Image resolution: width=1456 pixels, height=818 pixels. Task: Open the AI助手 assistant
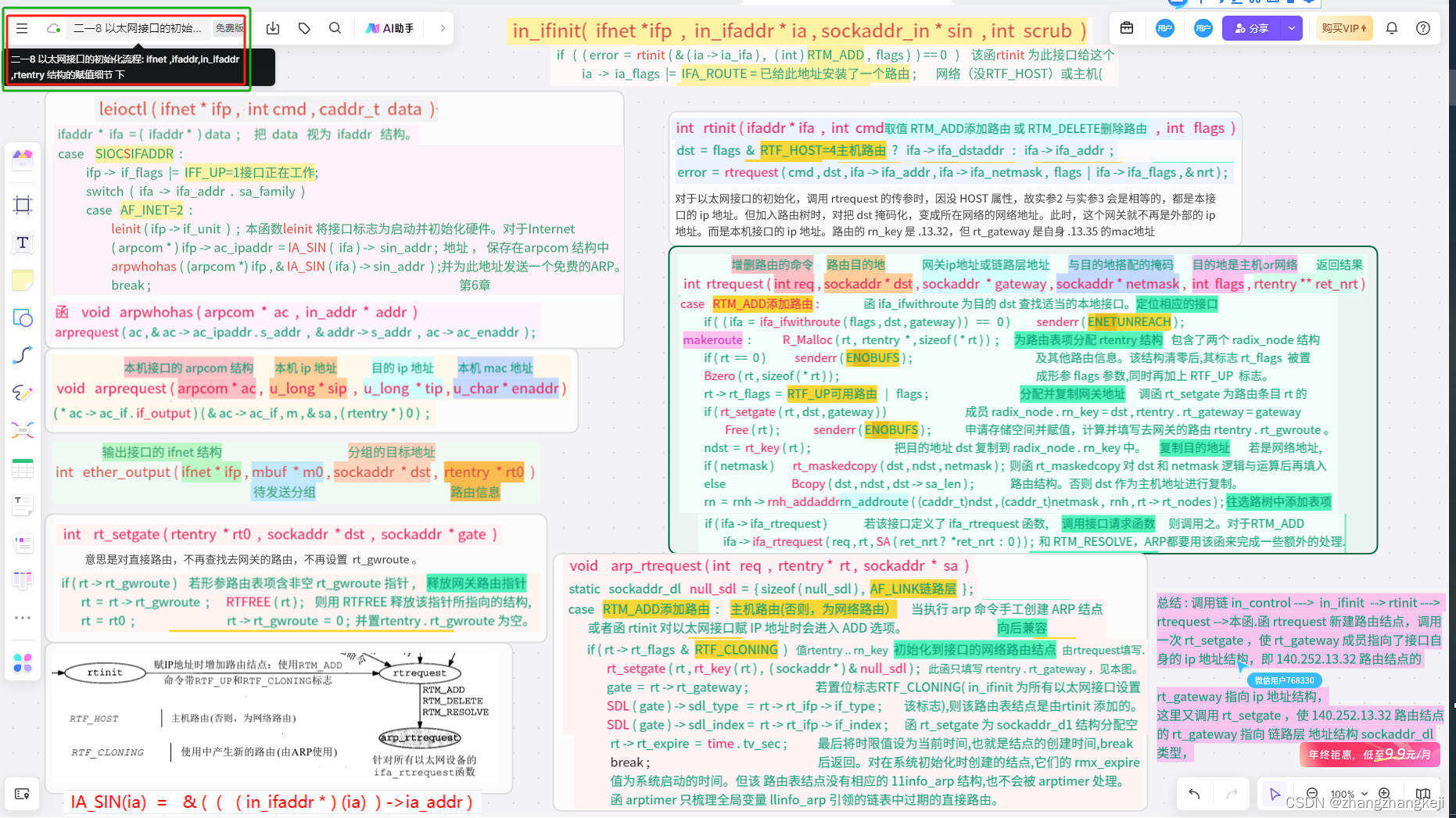pos(390,28)
